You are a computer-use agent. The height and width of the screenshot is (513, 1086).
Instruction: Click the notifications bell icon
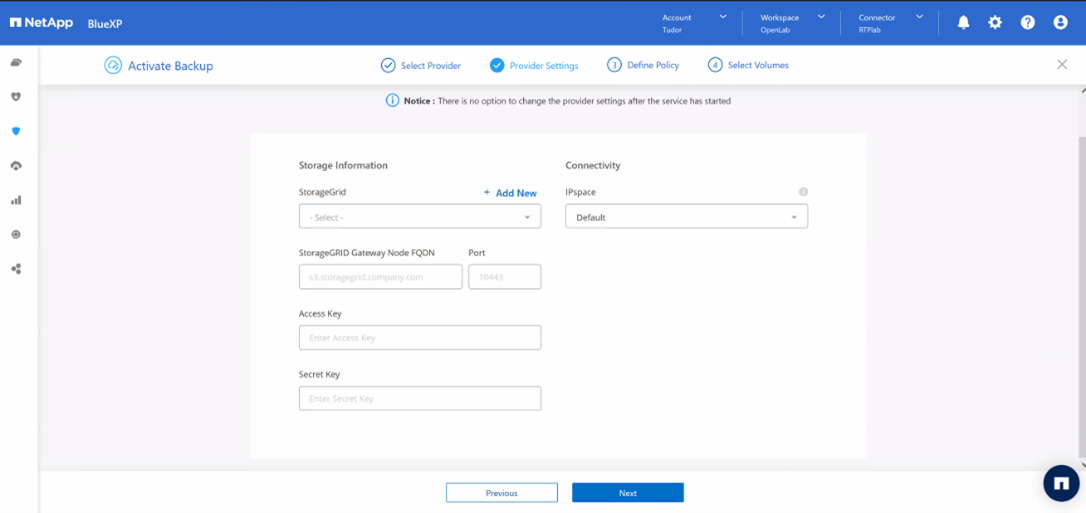pos(963,22)
